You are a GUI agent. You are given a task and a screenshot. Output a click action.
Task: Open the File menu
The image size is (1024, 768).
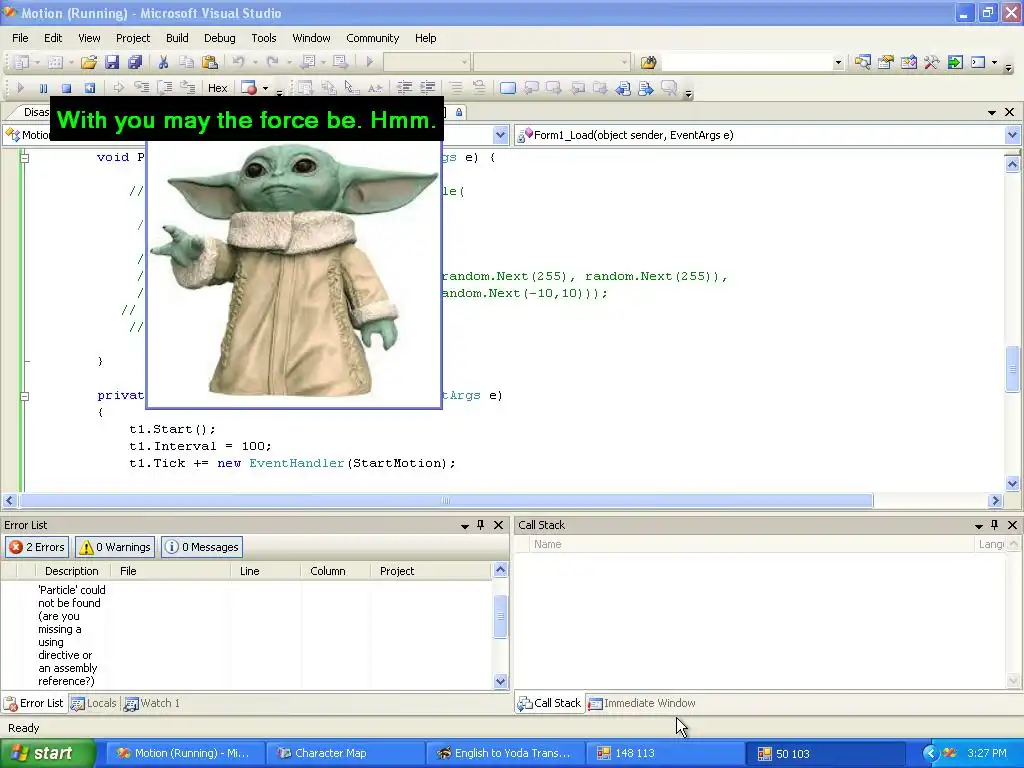coord(20,38)
